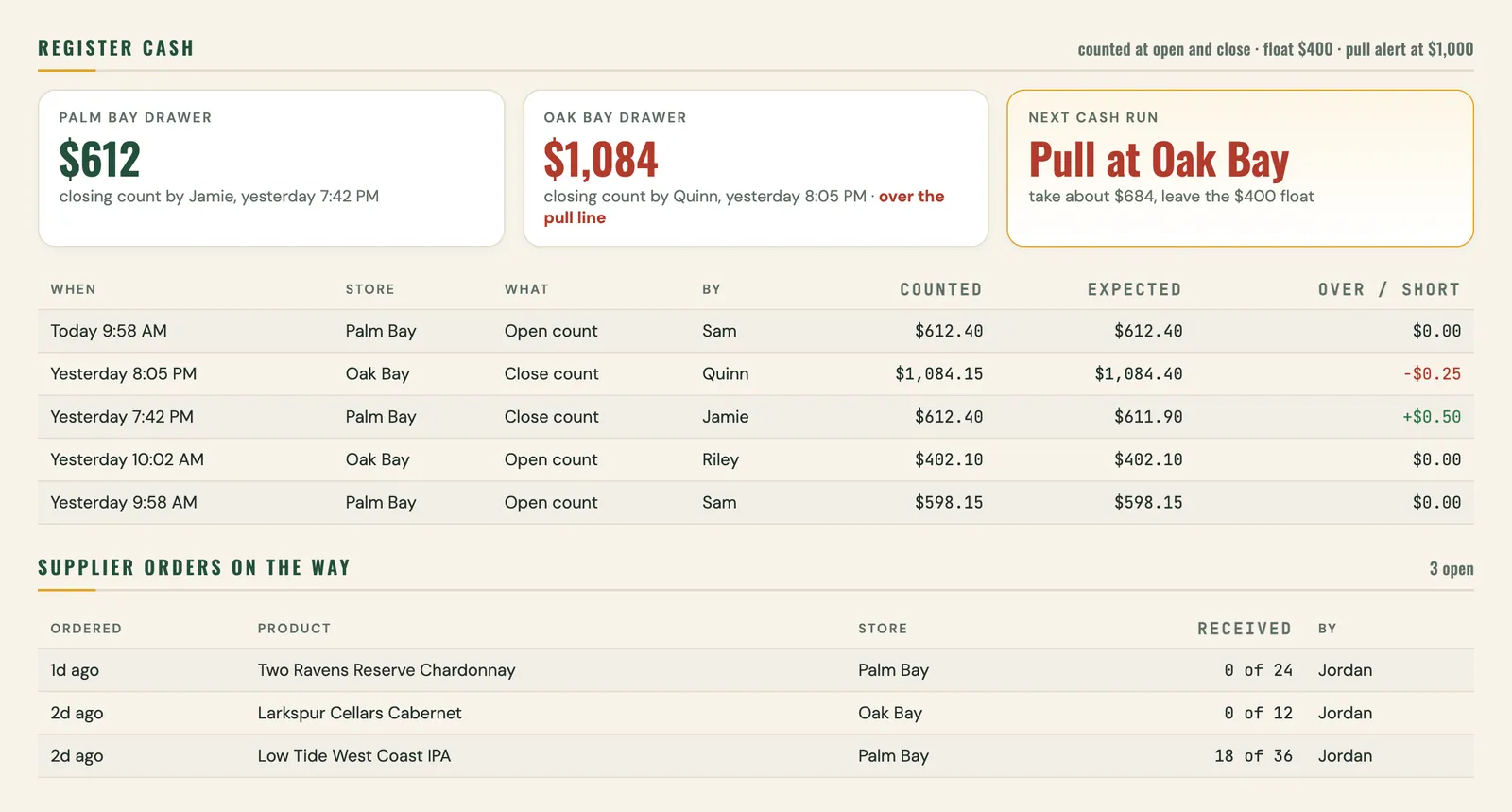
Task: Open Riley's Oak Bay open count row
Action: tap(756, 459)
